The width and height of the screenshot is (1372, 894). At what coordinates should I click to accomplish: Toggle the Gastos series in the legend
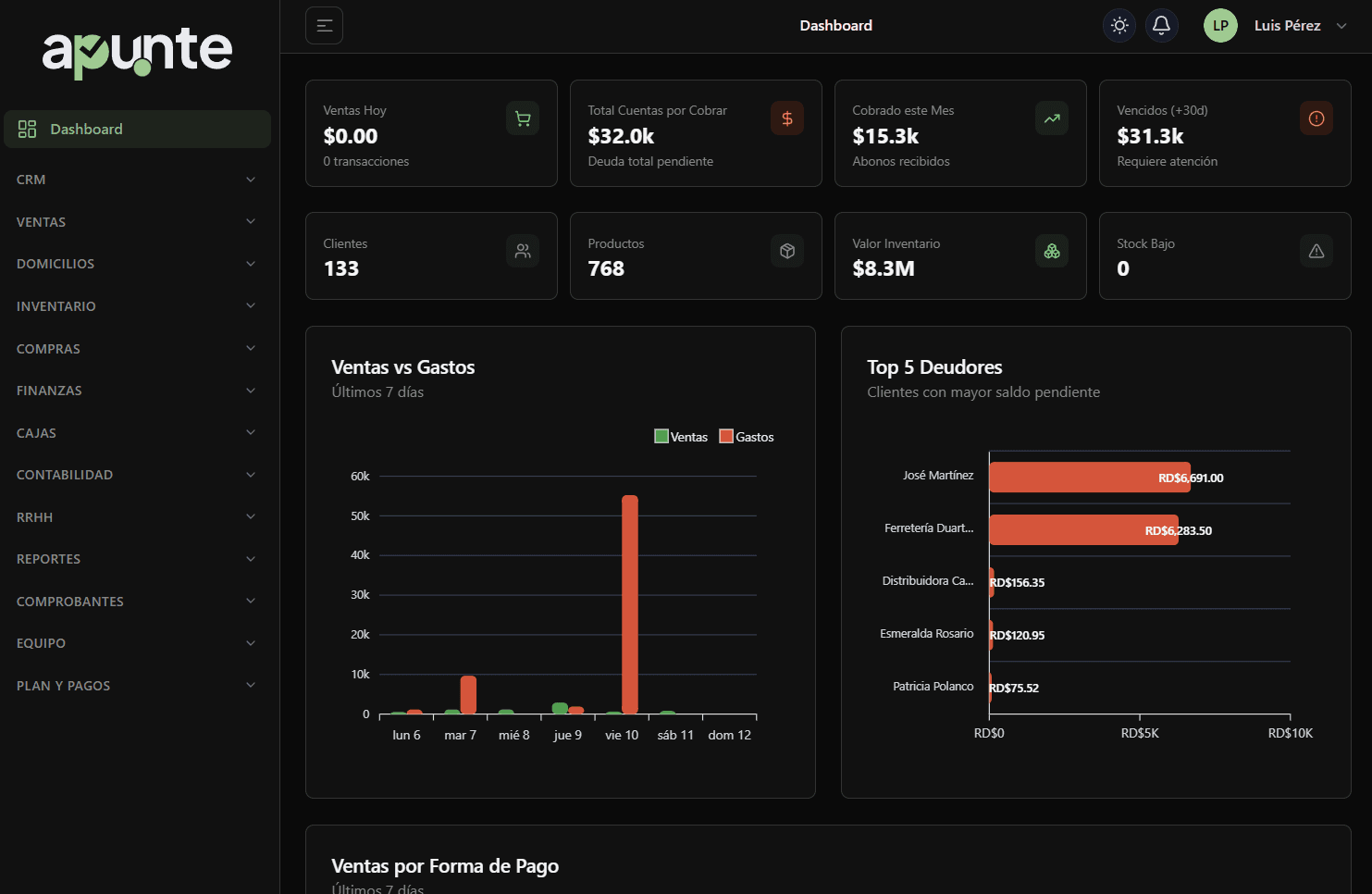point(747,436)
